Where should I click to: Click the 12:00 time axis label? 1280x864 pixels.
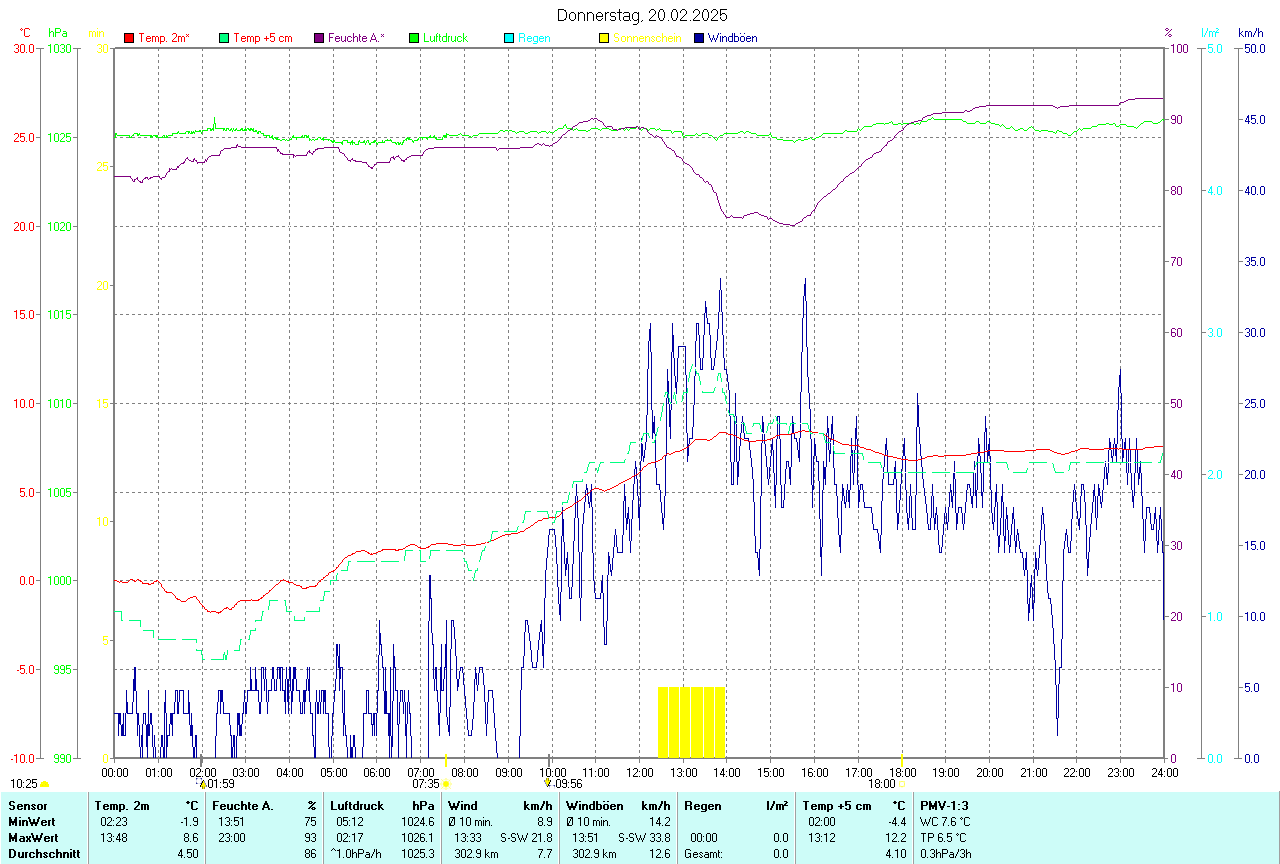click(639, 772)
